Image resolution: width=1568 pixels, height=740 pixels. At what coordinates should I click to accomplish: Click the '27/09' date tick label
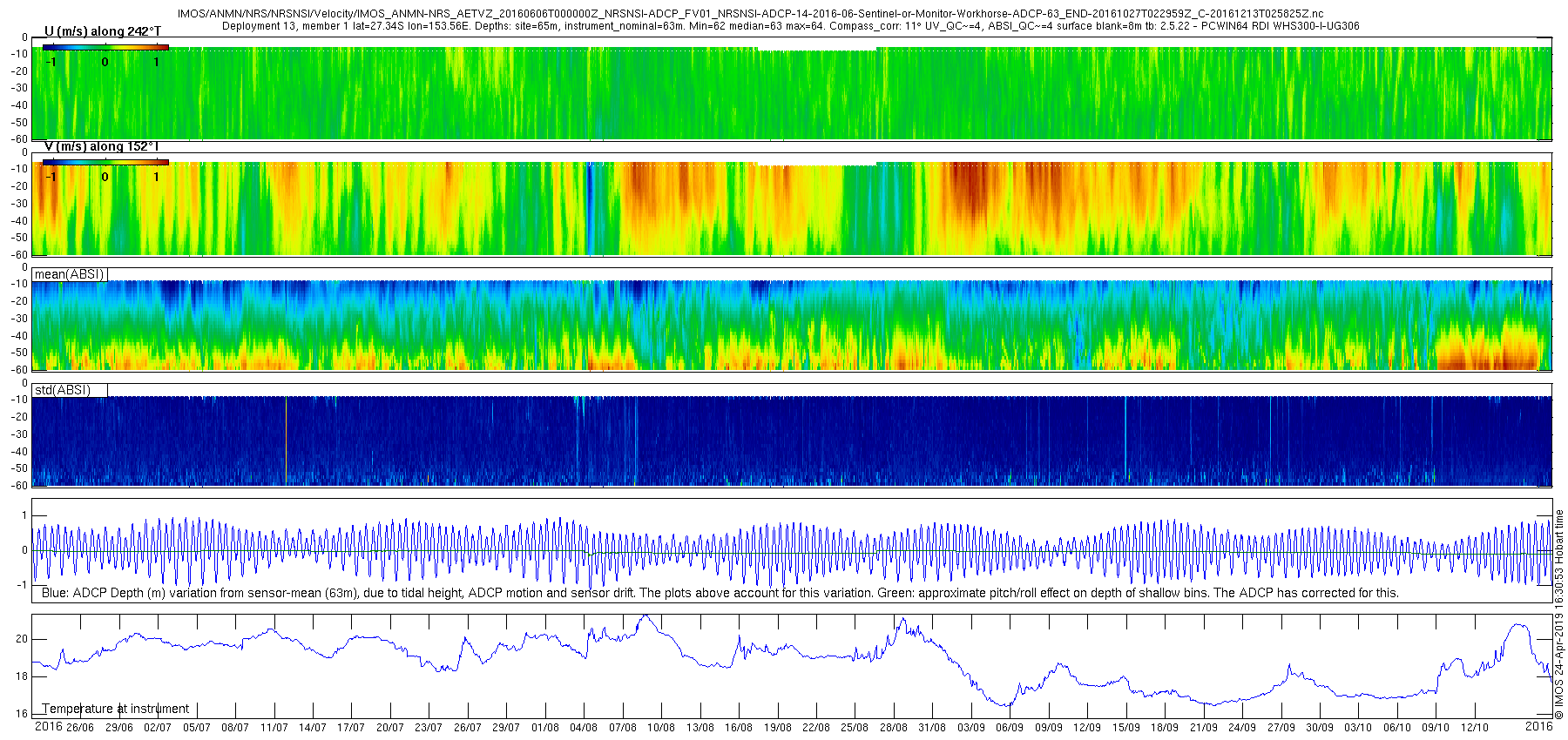pos(1281,728)
